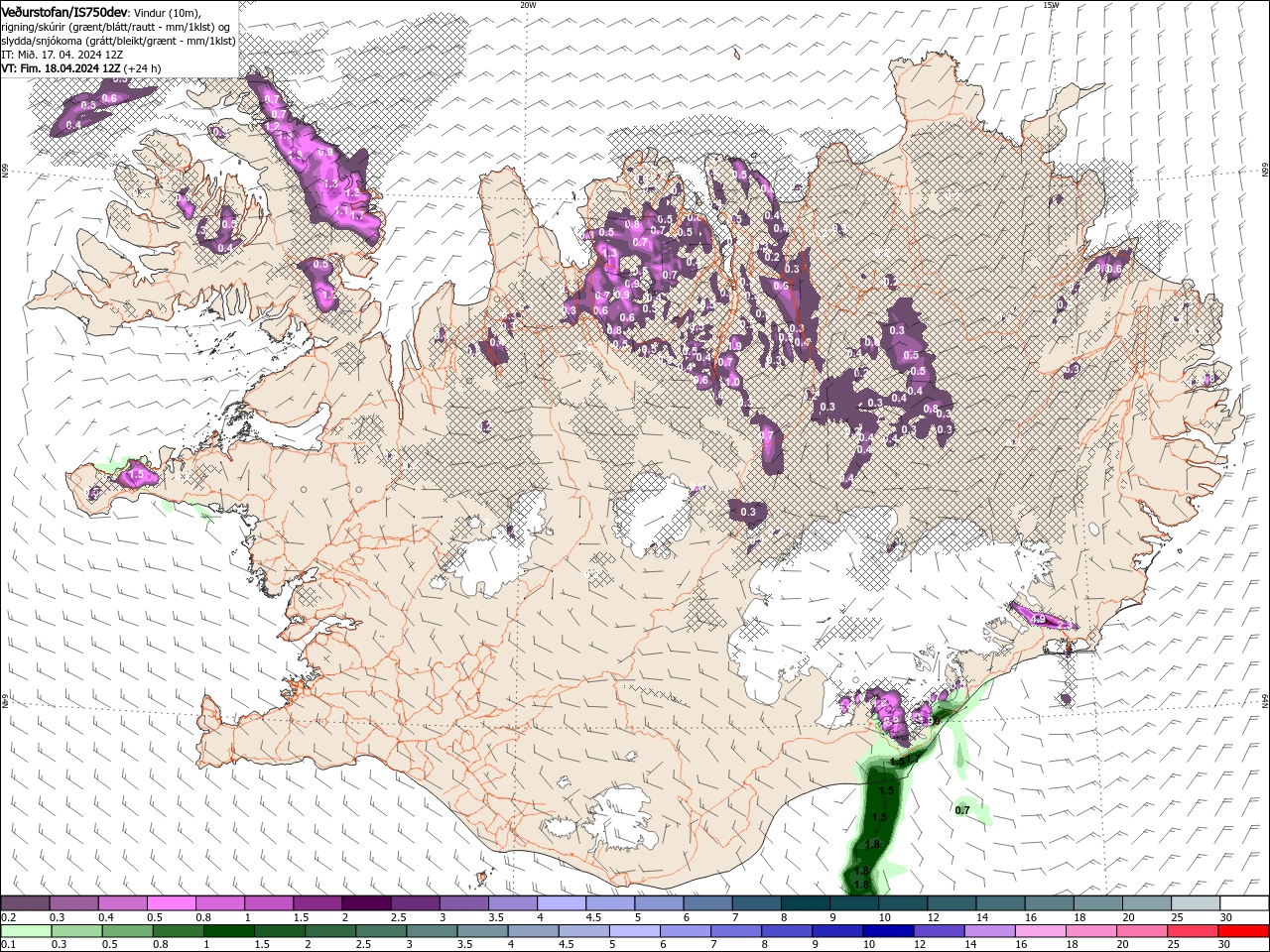Image resolution: width=1270 pixels, height=952 pixels.
Task: Click the 15W longitude label
Action: tap(1051, 5)
